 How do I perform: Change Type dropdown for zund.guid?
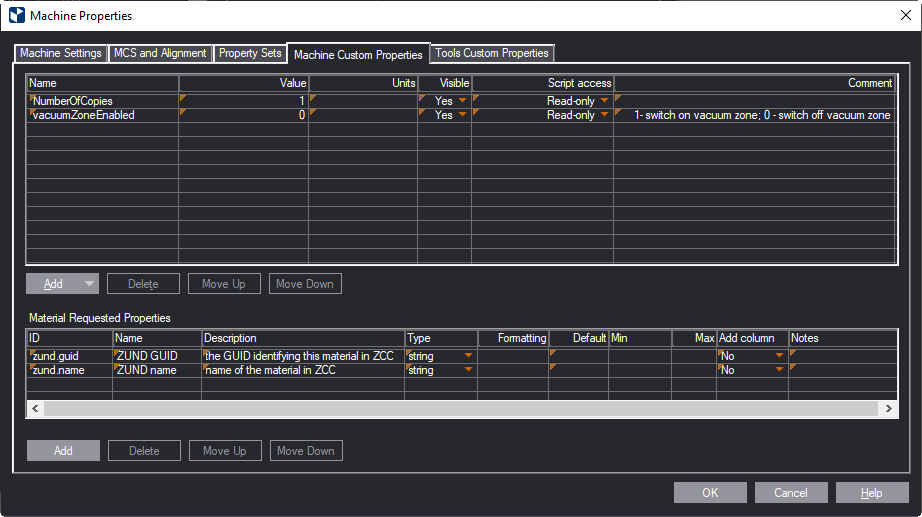pyautogui.click(x=467, y=356)
